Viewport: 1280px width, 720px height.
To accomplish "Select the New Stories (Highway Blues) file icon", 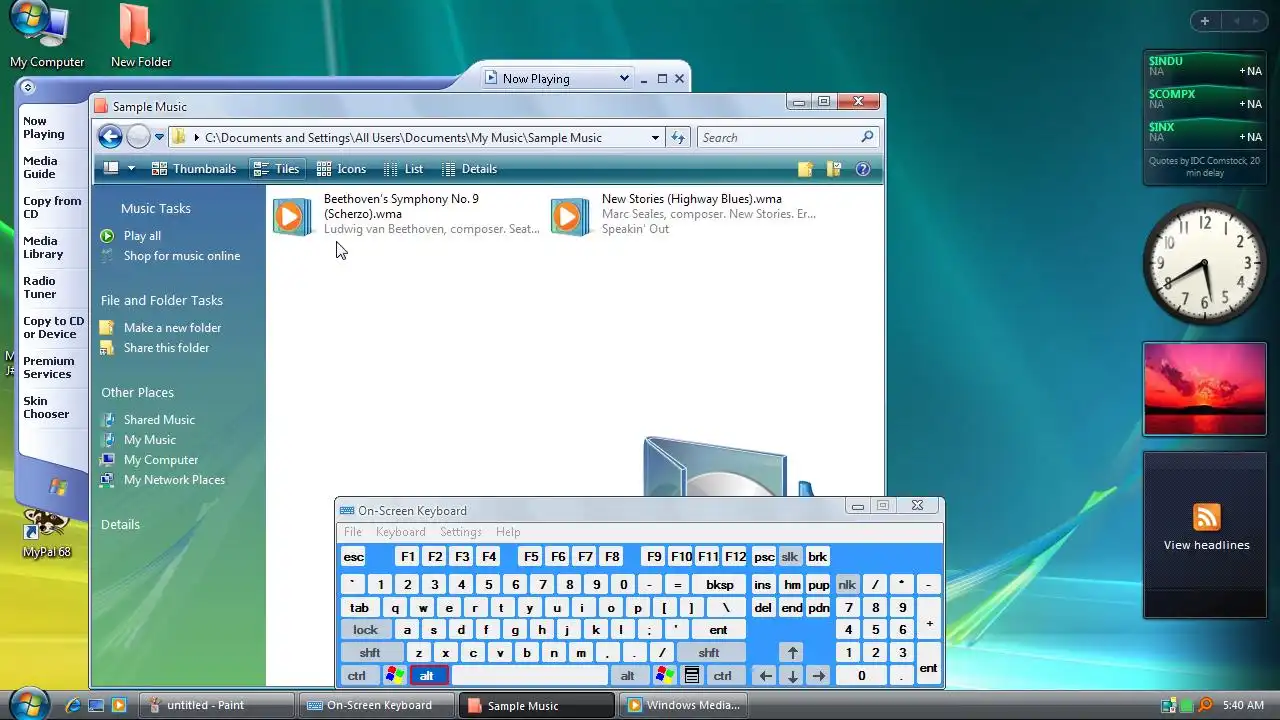I will coord(570,216).
